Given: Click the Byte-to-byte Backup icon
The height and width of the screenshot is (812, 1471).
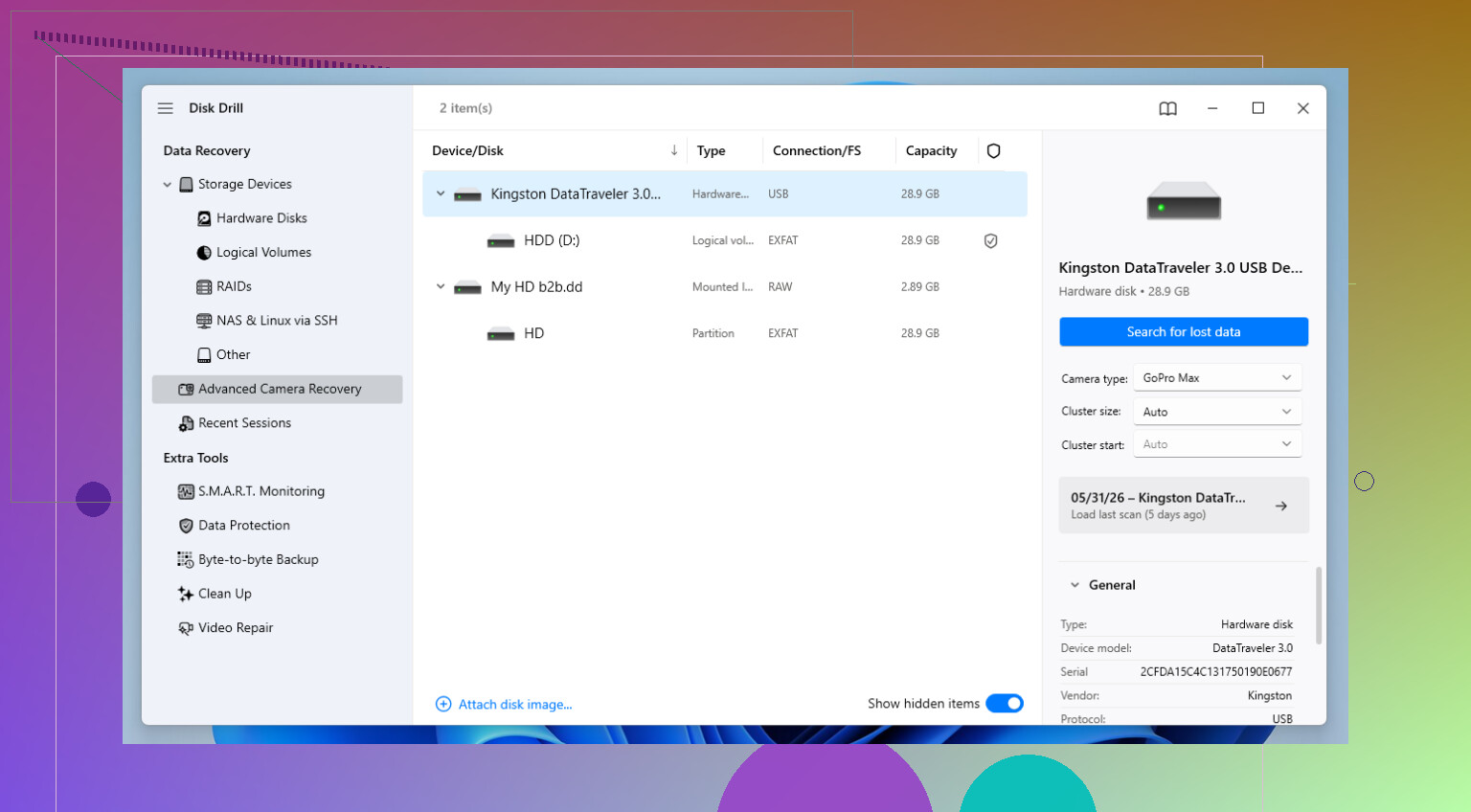Looking at the screenshot, I should coord(186,560).
